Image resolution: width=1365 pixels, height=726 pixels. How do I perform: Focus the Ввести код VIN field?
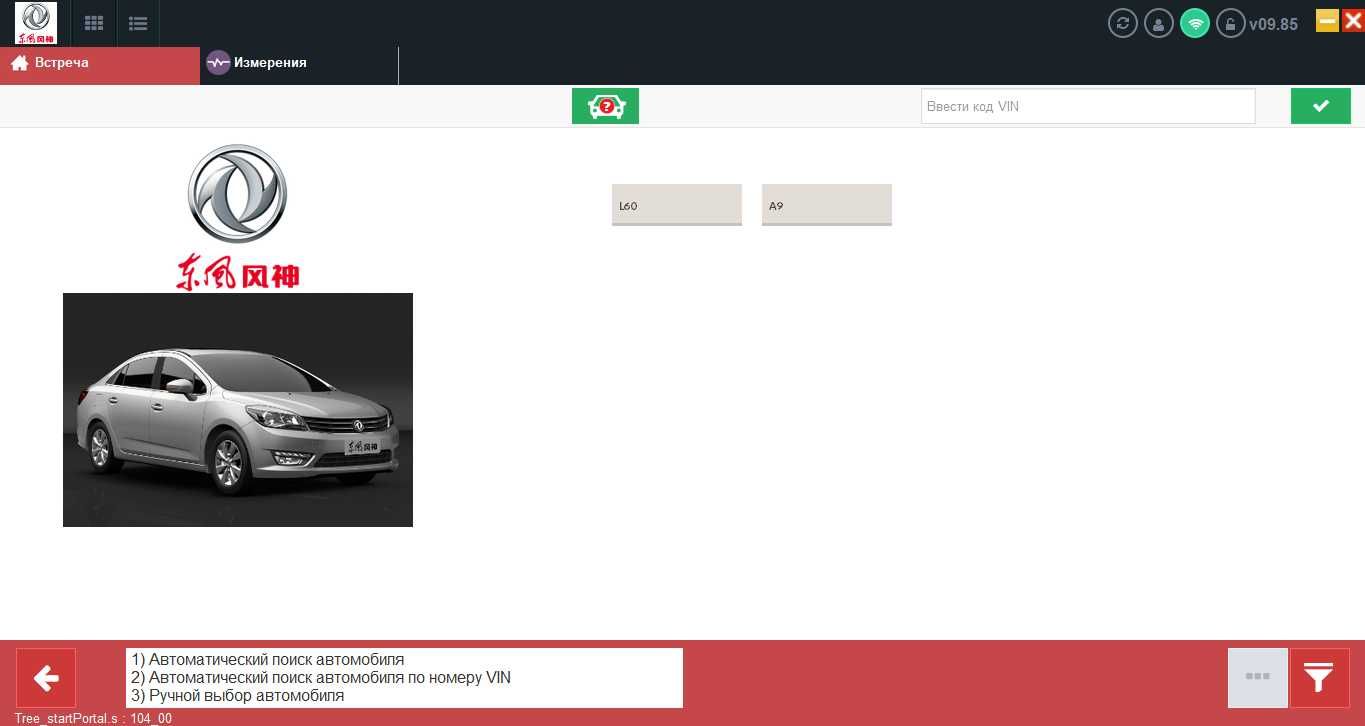(1088, 106)
